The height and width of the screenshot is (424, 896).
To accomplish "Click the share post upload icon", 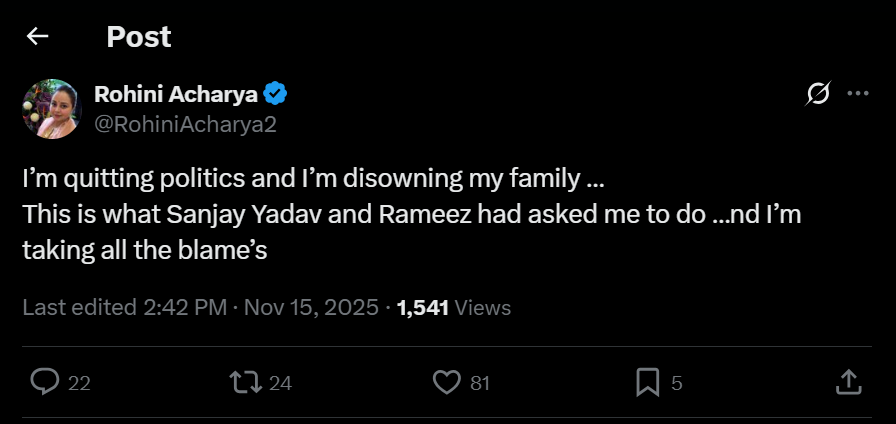I will [x=847, y=381].
